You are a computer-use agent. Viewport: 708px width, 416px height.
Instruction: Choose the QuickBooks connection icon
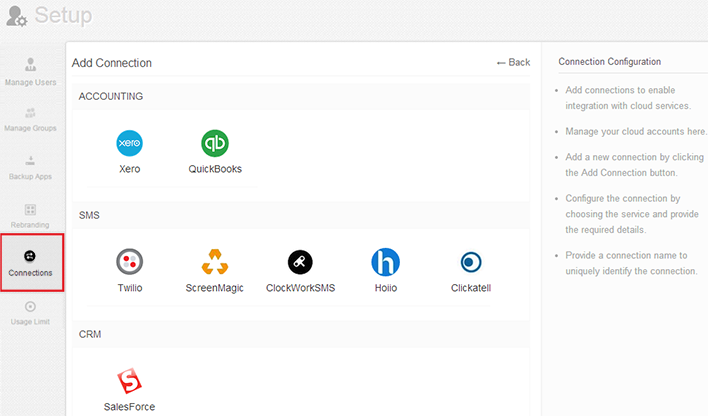(215, 143)
